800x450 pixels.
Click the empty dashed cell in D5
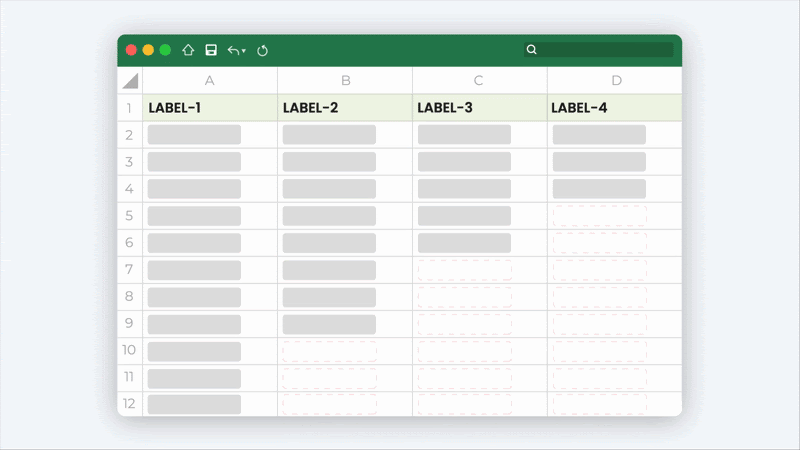click(x=600, y=216)
